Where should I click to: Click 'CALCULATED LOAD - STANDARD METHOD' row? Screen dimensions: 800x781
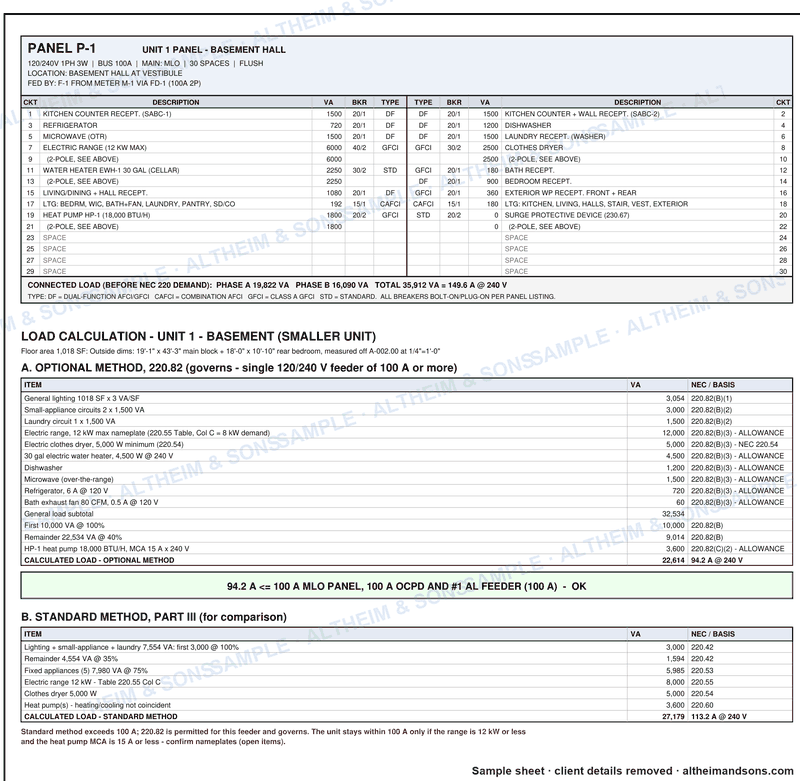(x=407, y=717)
